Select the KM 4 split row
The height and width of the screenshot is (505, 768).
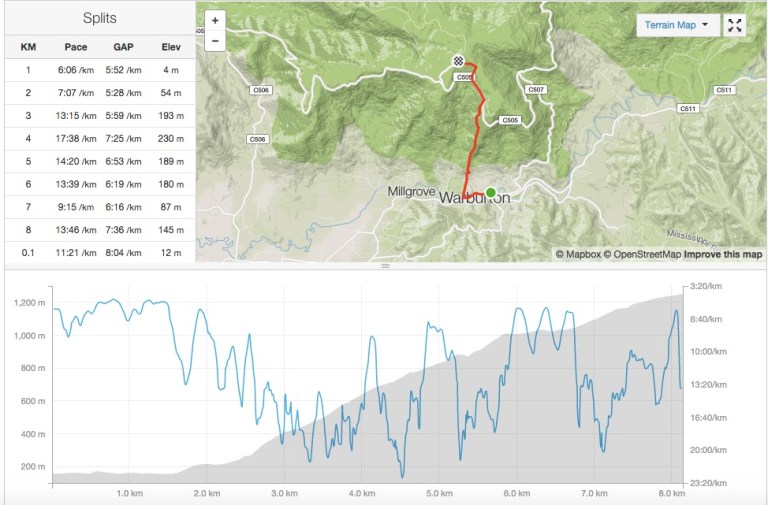[97, 137]
